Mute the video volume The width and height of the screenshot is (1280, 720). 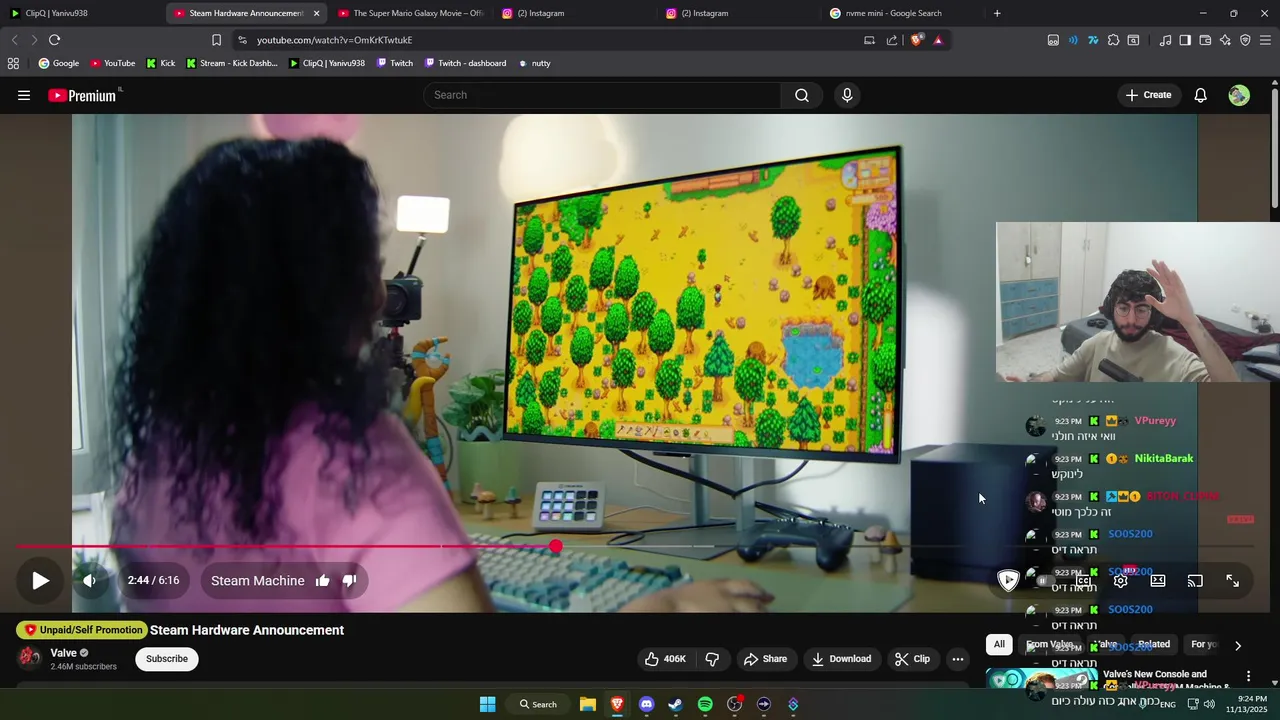coord(90,580)
